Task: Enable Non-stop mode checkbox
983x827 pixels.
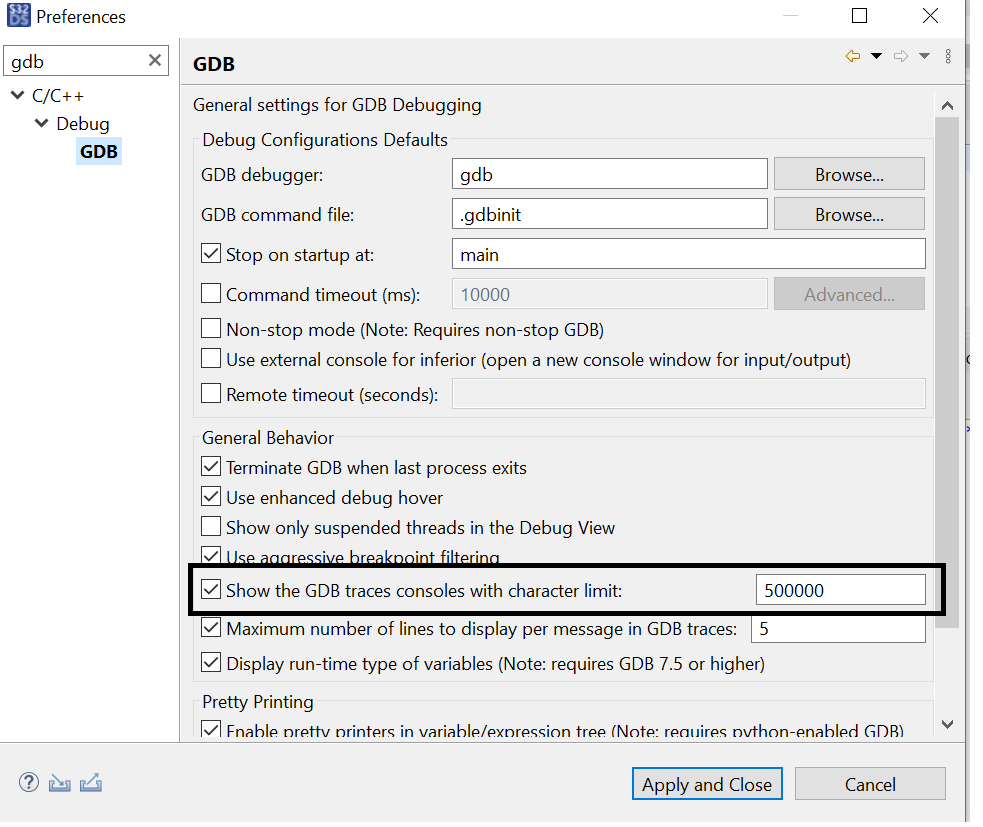Action: pos(211,329)
